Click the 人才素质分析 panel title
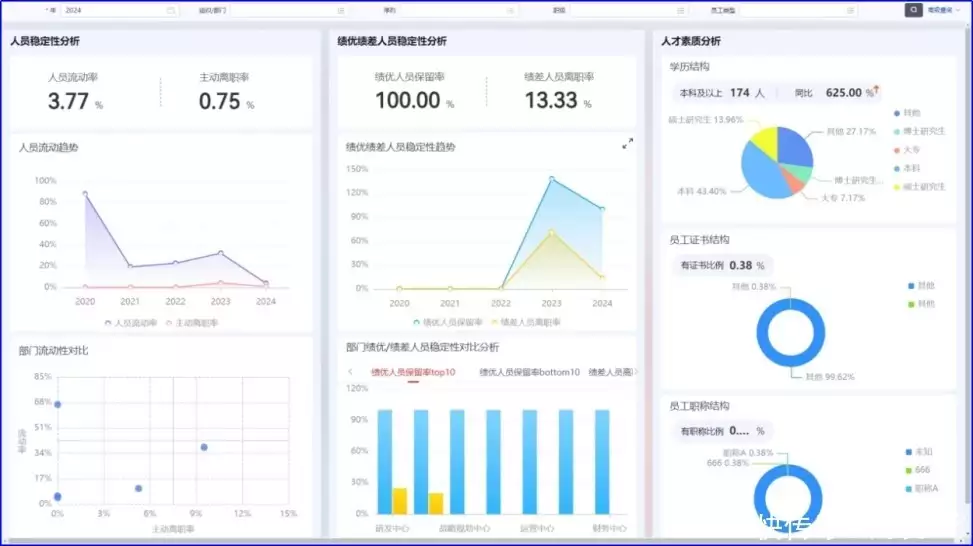Image resolution: width=973 pixels, height=546 pixels. point(691,41)
